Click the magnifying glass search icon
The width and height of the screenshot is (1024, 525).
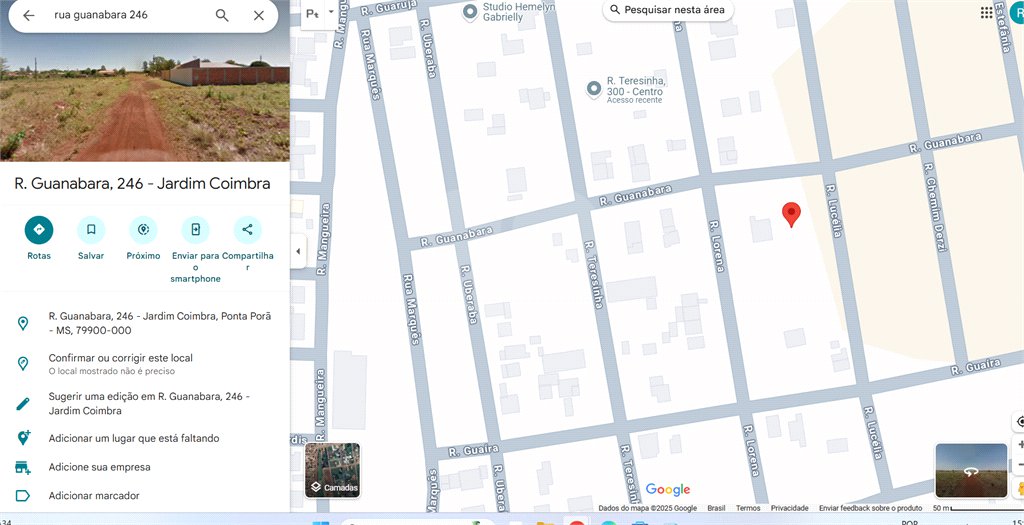point(222,15)
